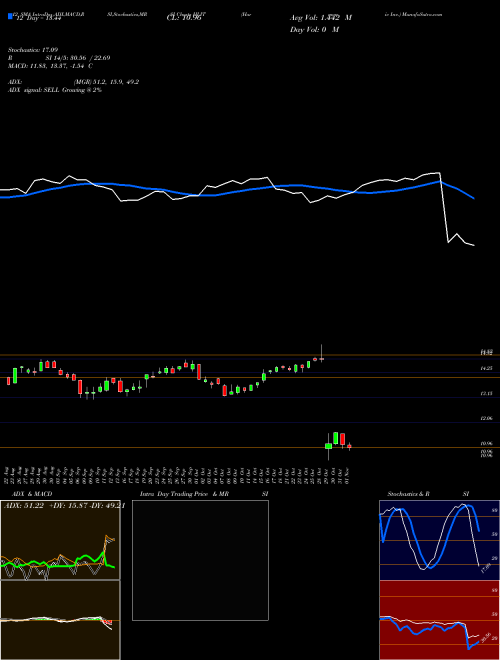The image size is (500, 660).
Task: Click the 'Day Vol: 0 M' label
Action: pyautogui.click(x=314, y=29)
